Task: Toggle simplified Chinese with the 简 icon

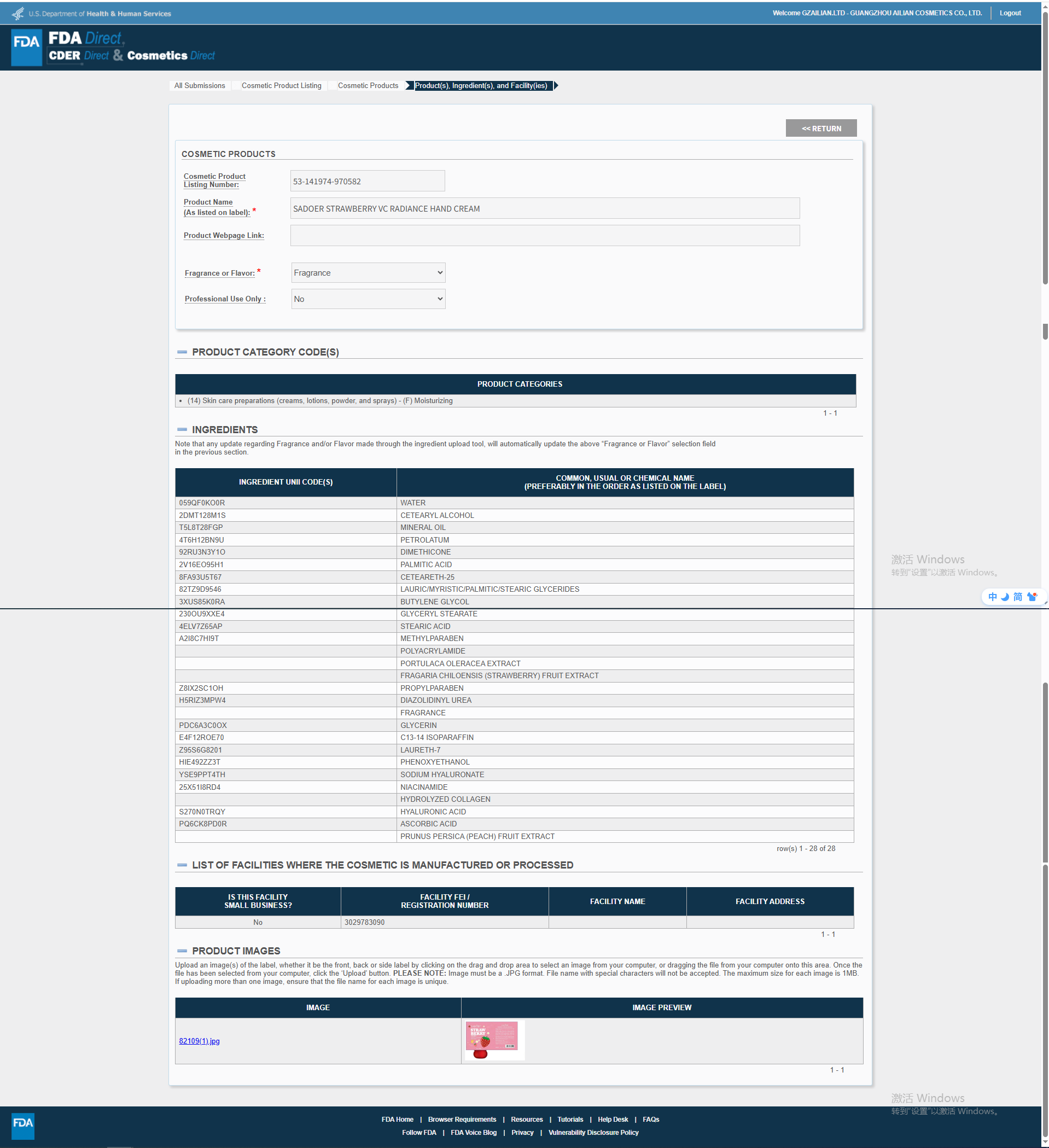Action: coord(1017,597)
